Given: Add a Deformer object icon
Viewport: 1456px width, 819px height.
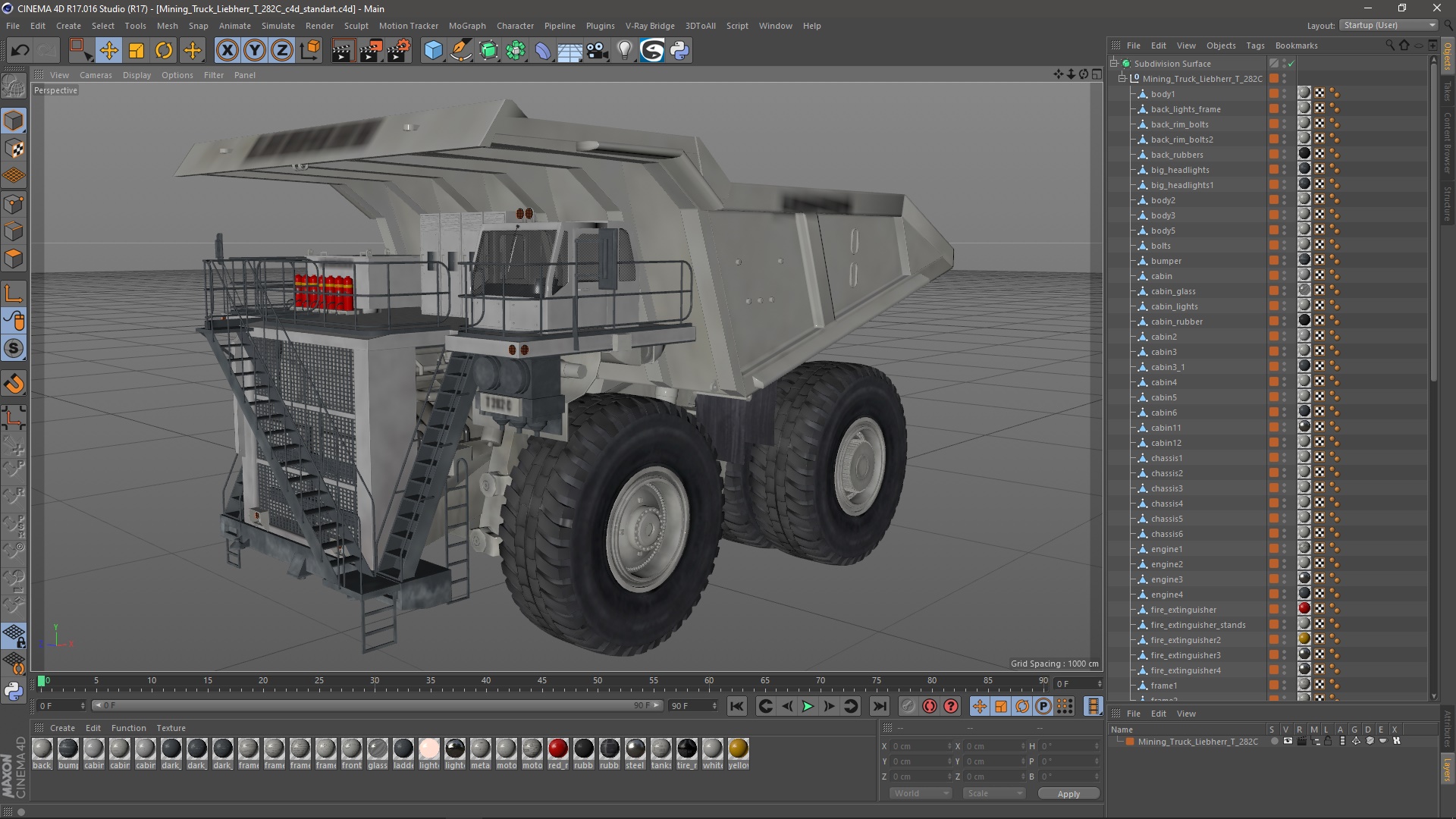Looking at the screenshot, I should pyautogui.click(x=543, y=51).
